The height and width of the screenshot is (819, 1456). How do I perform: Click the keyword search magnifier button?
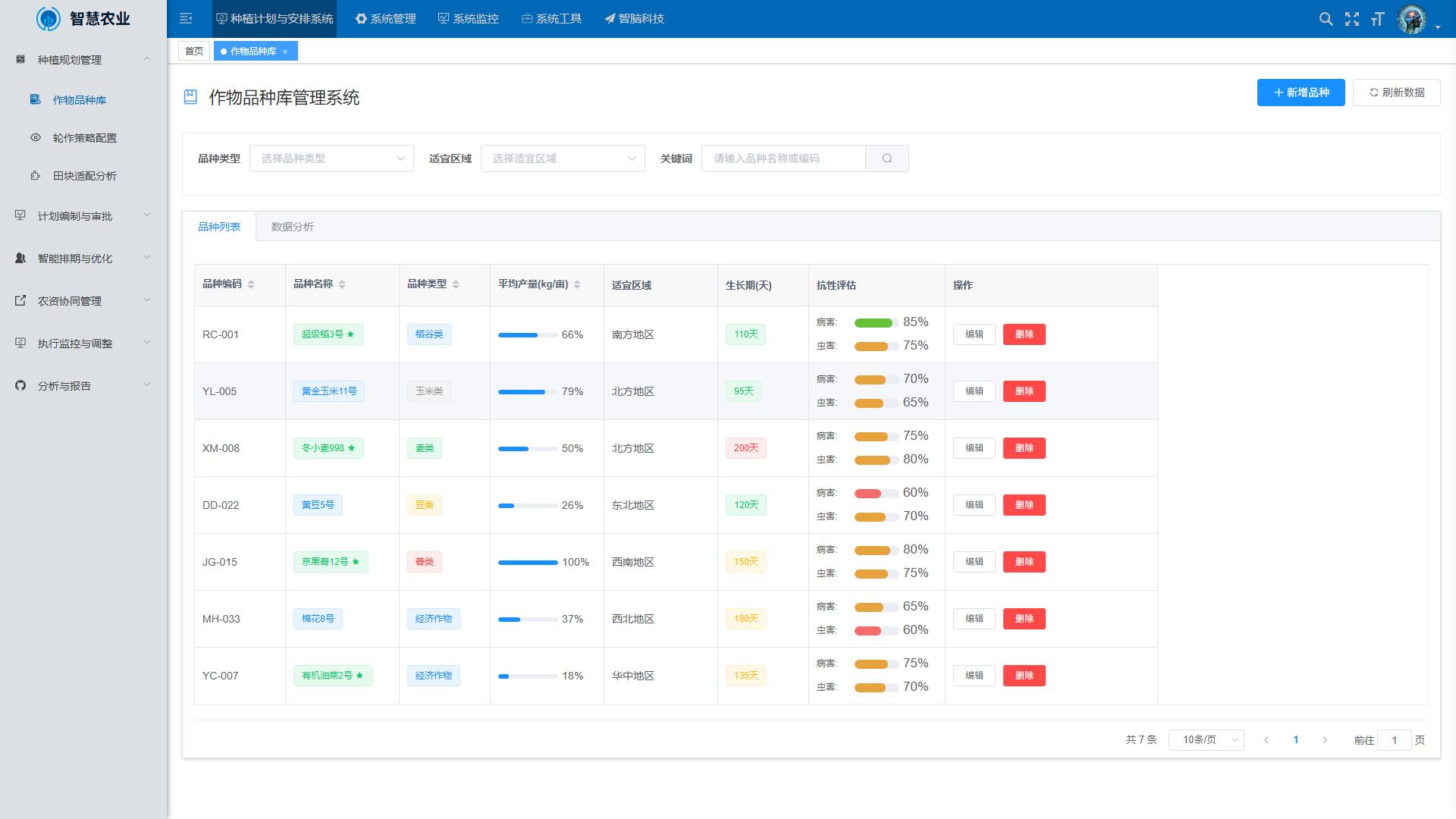click(x=887, y=158)
